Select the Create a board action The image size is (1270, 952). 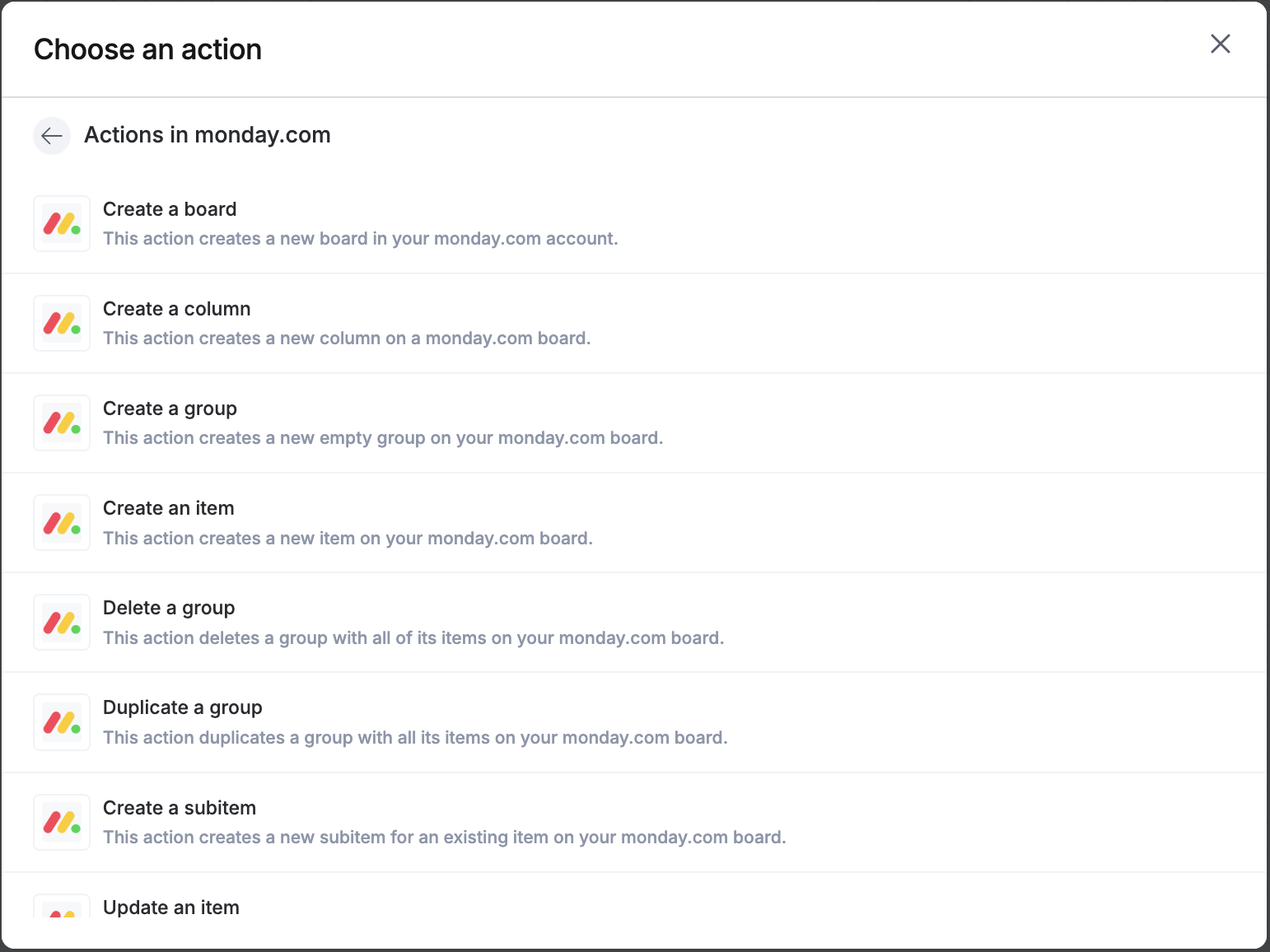tap(634, 223)
